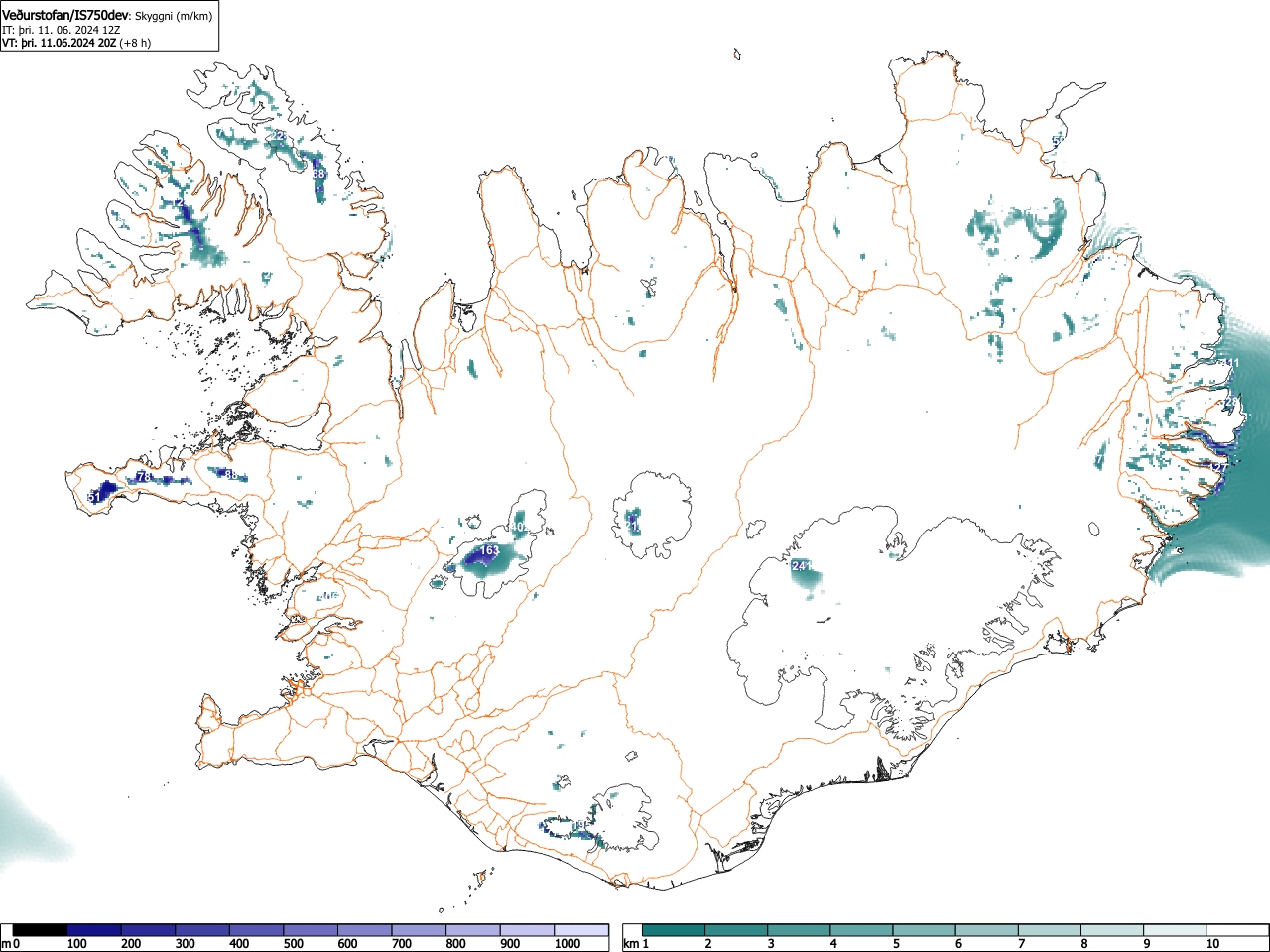Click the 'Veðurstofan/IS750dev' title text
Screen dimensions: 1270x952
pos(65,15)
